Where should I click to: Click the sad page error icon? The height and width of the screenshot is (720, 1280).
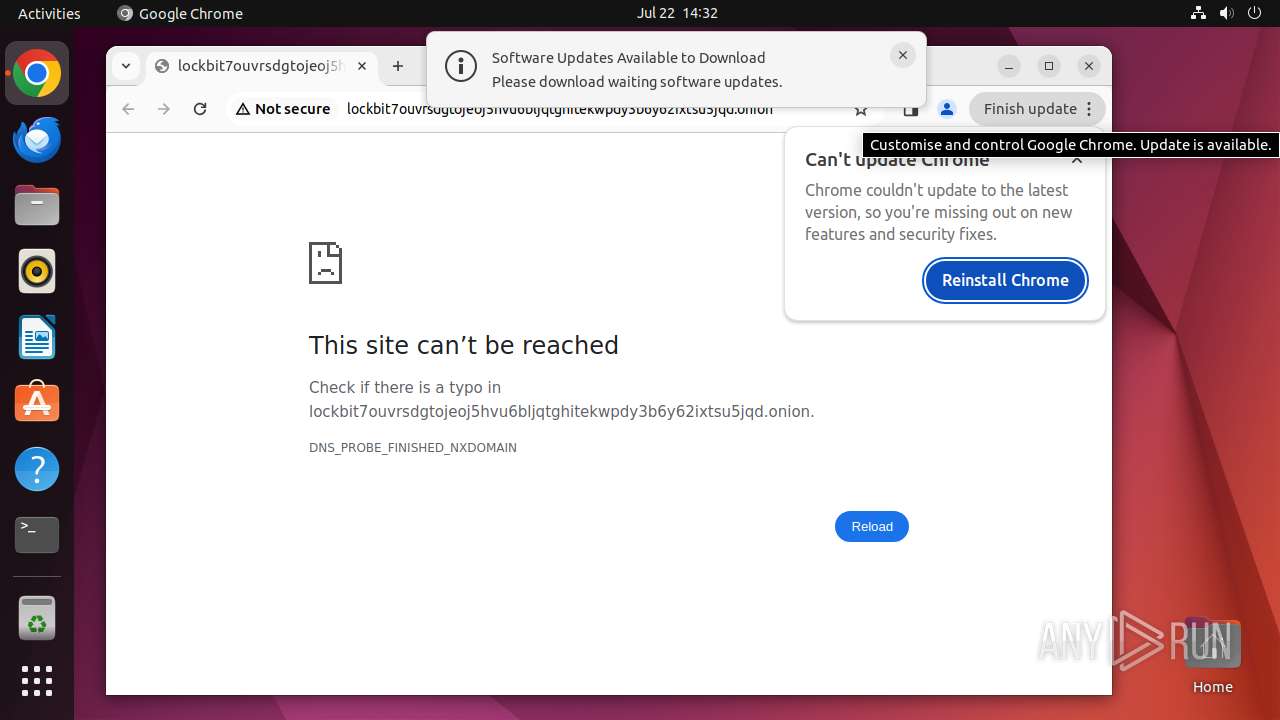(325, 263)
